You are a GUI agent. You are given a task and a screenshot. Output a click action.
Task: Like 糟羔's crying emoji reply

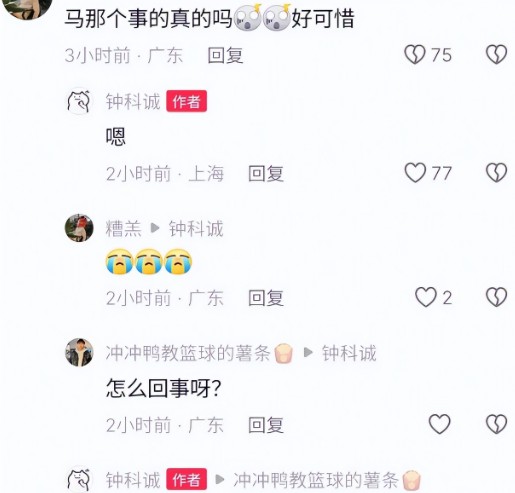pos(426,297)
